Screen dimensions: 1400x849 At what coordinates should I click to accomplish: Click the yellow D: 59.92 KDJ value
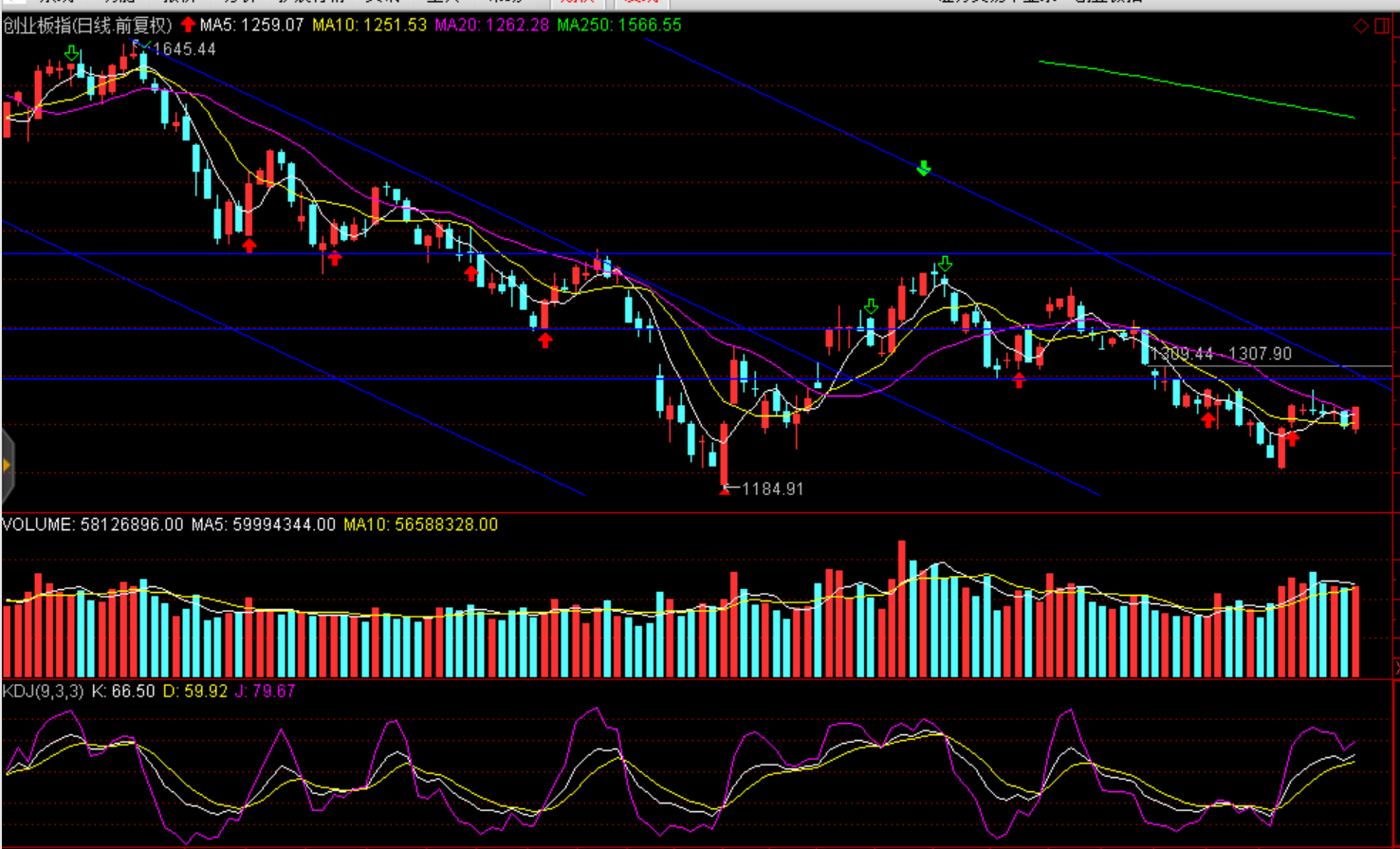click(x=195, y=692)
